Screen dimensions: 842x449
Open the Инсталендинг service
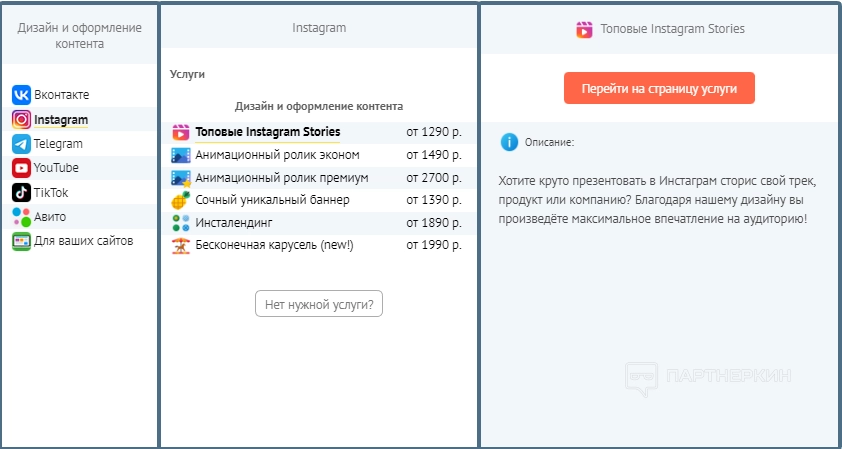234,222
